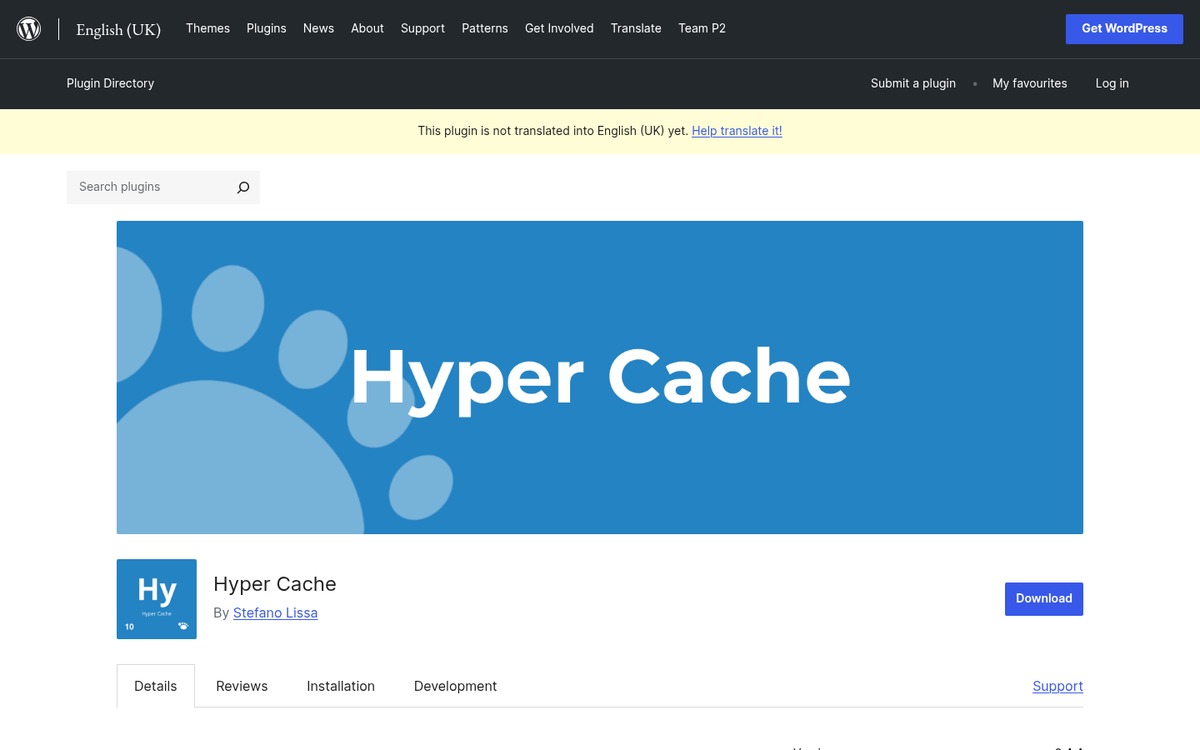Click inside the Search plugins field
This screenshot has height=750, width=1200.
(150, 187)
